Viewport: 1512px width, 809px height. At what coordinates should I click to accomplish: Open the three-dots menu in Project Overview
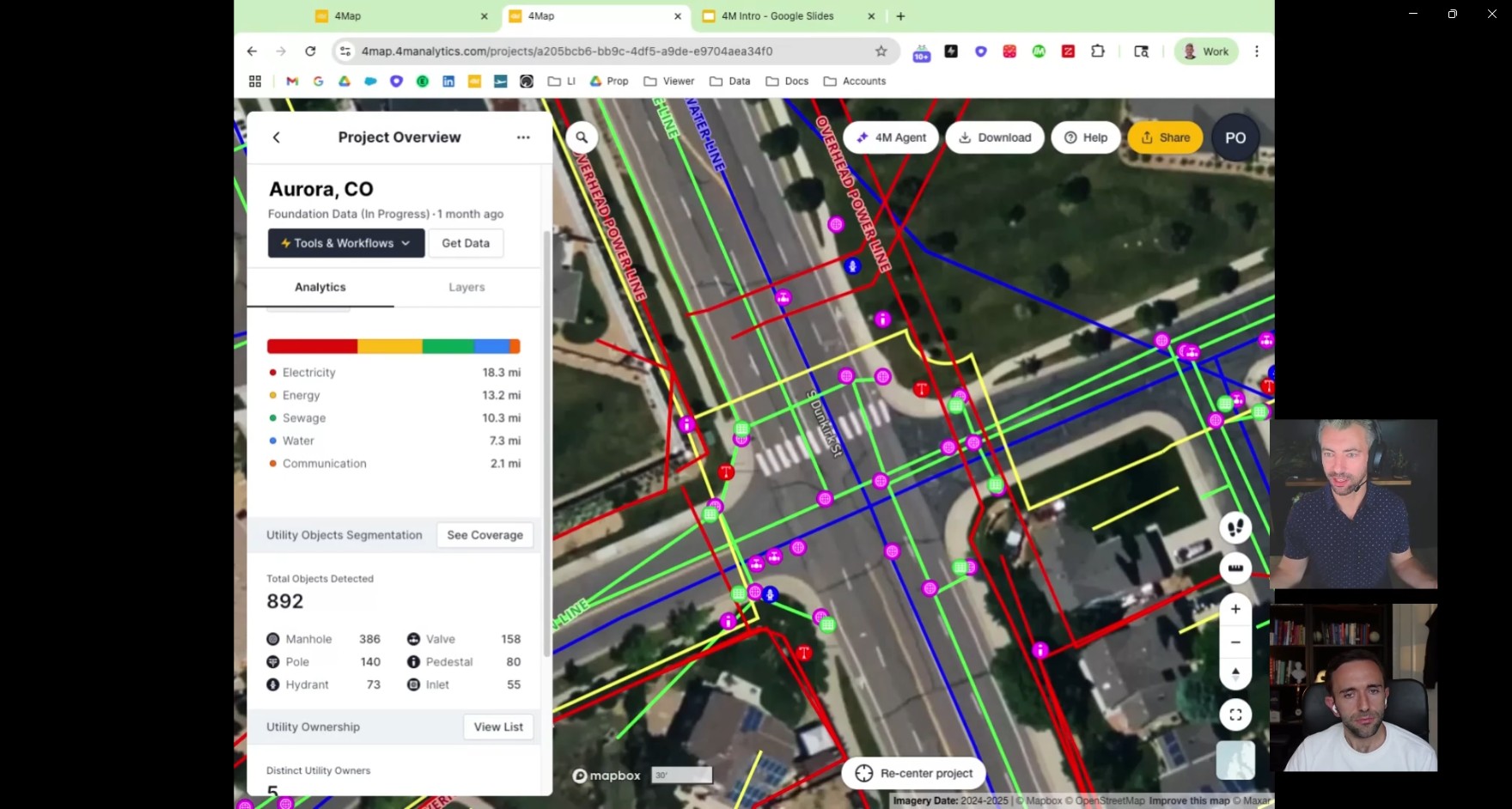[523, 137]
